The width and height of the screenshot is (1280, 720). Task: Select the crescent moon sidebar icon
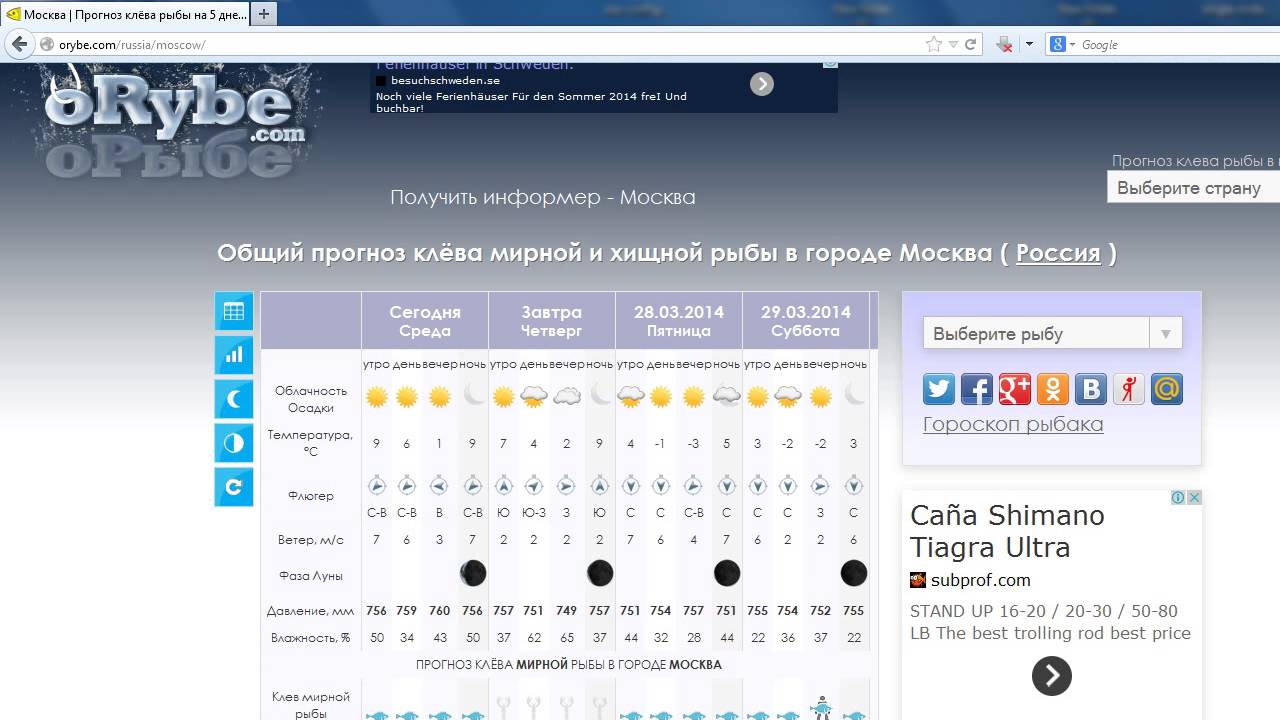point(234,399)
